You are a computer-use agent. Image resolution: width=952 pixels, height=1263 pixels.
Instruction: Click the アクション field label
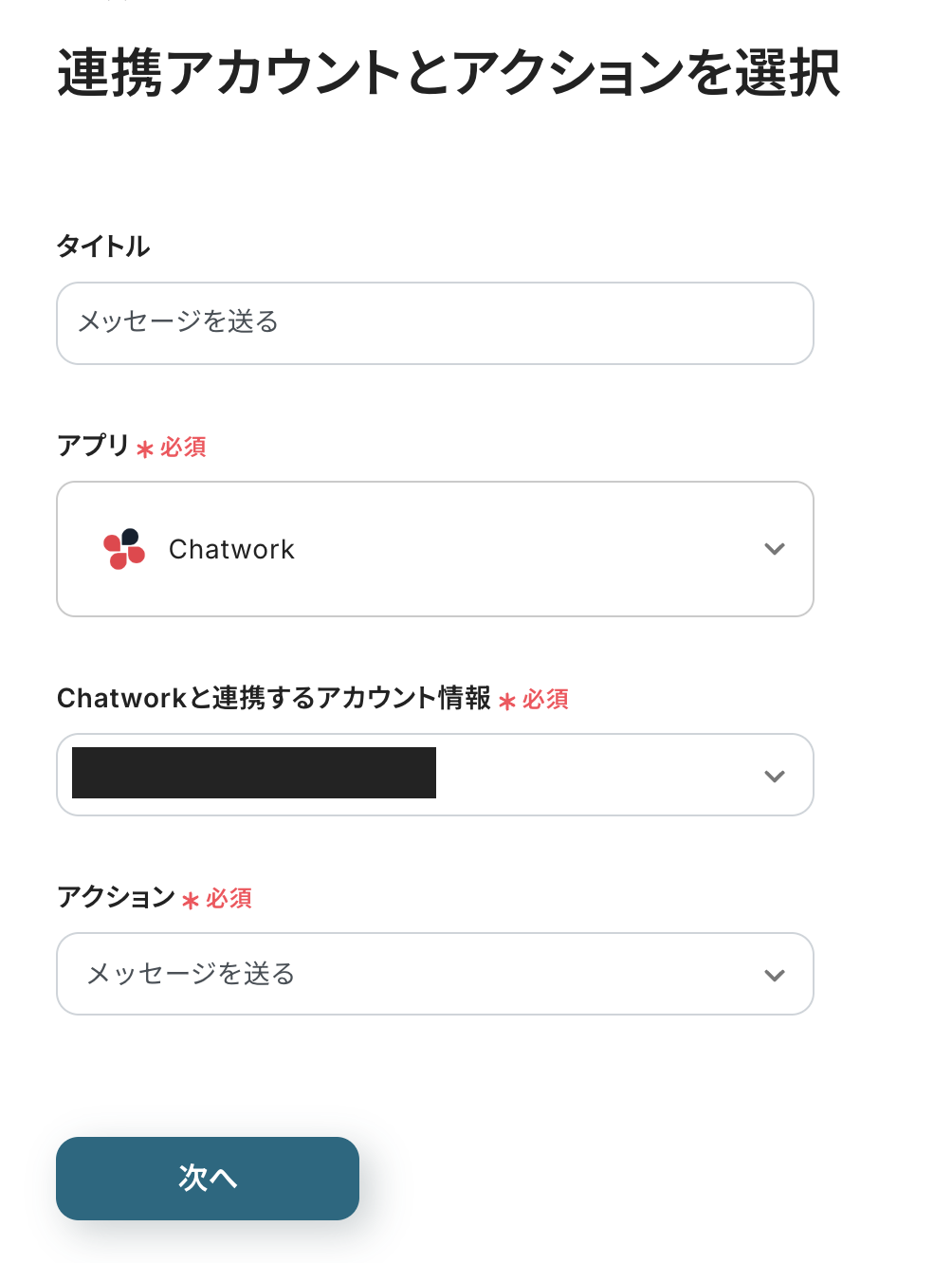116,897
